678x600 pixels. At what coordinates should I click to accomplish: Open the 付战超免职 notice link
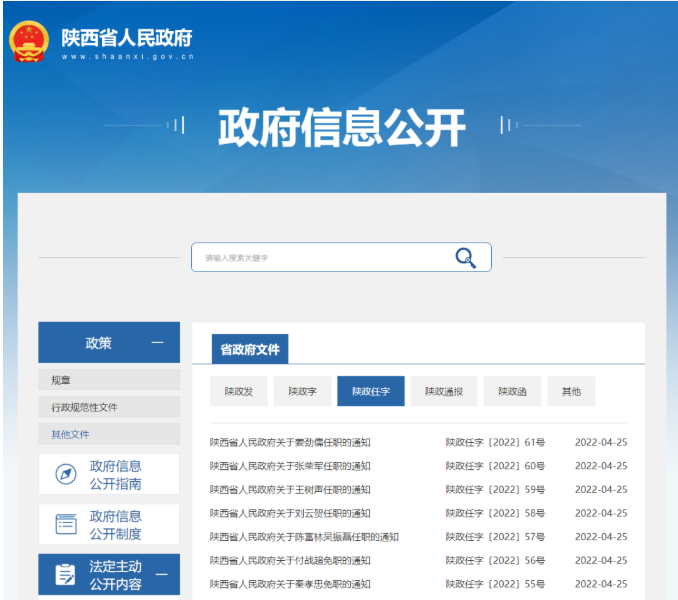[x=290, y=561]
